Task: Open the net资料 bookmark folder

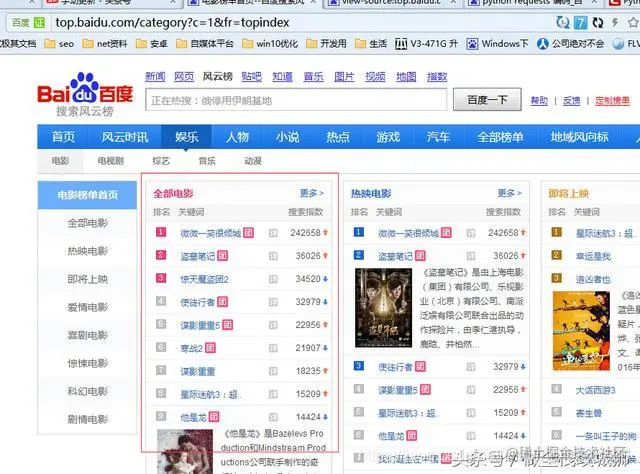Action: [x=105, y=44]
